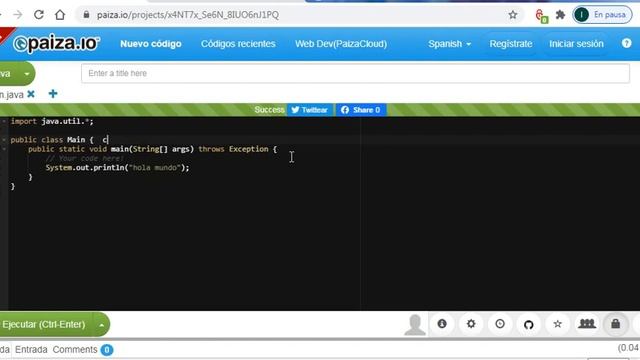Add a new file with plus icon
The width and height of the screenshot is (640, 360).
[53, 94]
